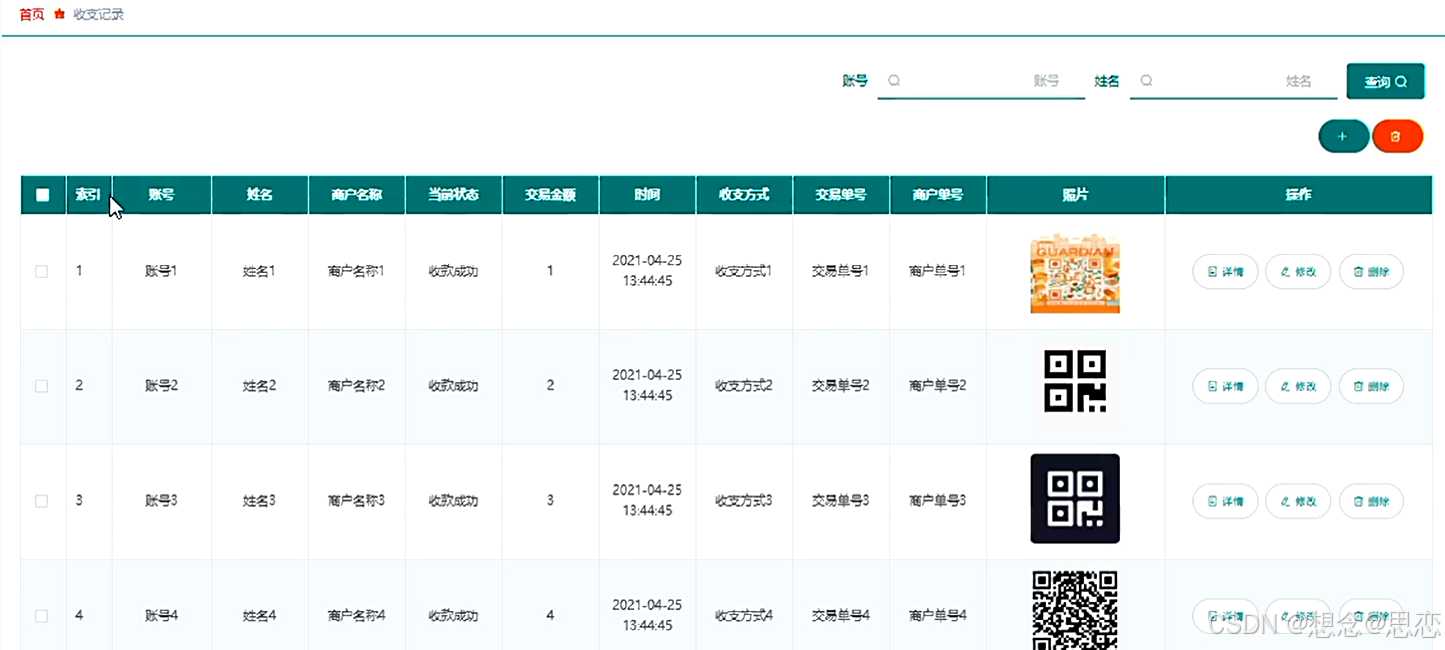The width and height of the screenshot is (1445, 650).
Task: Check the checkbox for row 3
Action: [42, 501]
